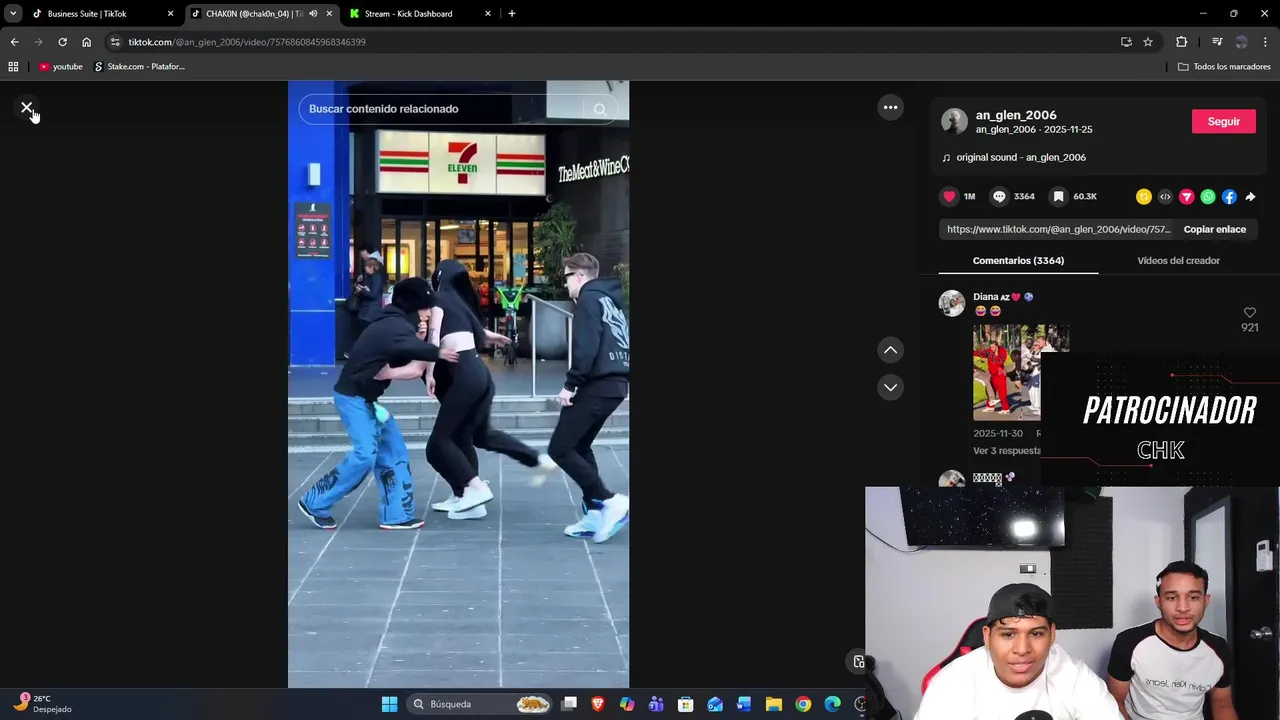The height and width of the screenshot is (720, 1280).
Task: Open Google Chrome from taskbar
Action: [803, 704]
